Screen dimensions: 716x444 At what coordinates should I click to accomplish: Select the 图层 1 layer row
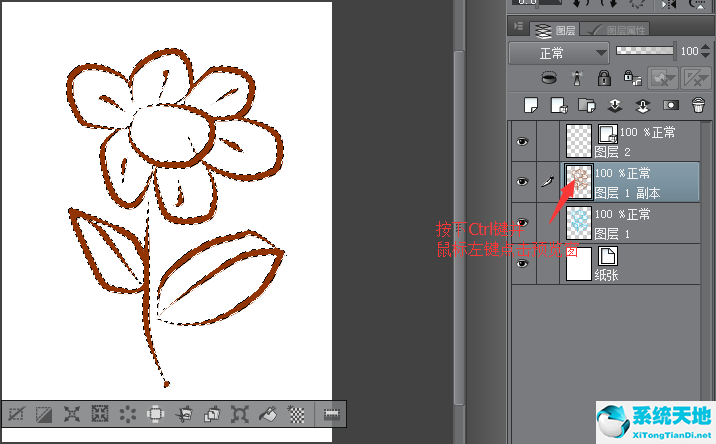[640, 223]
